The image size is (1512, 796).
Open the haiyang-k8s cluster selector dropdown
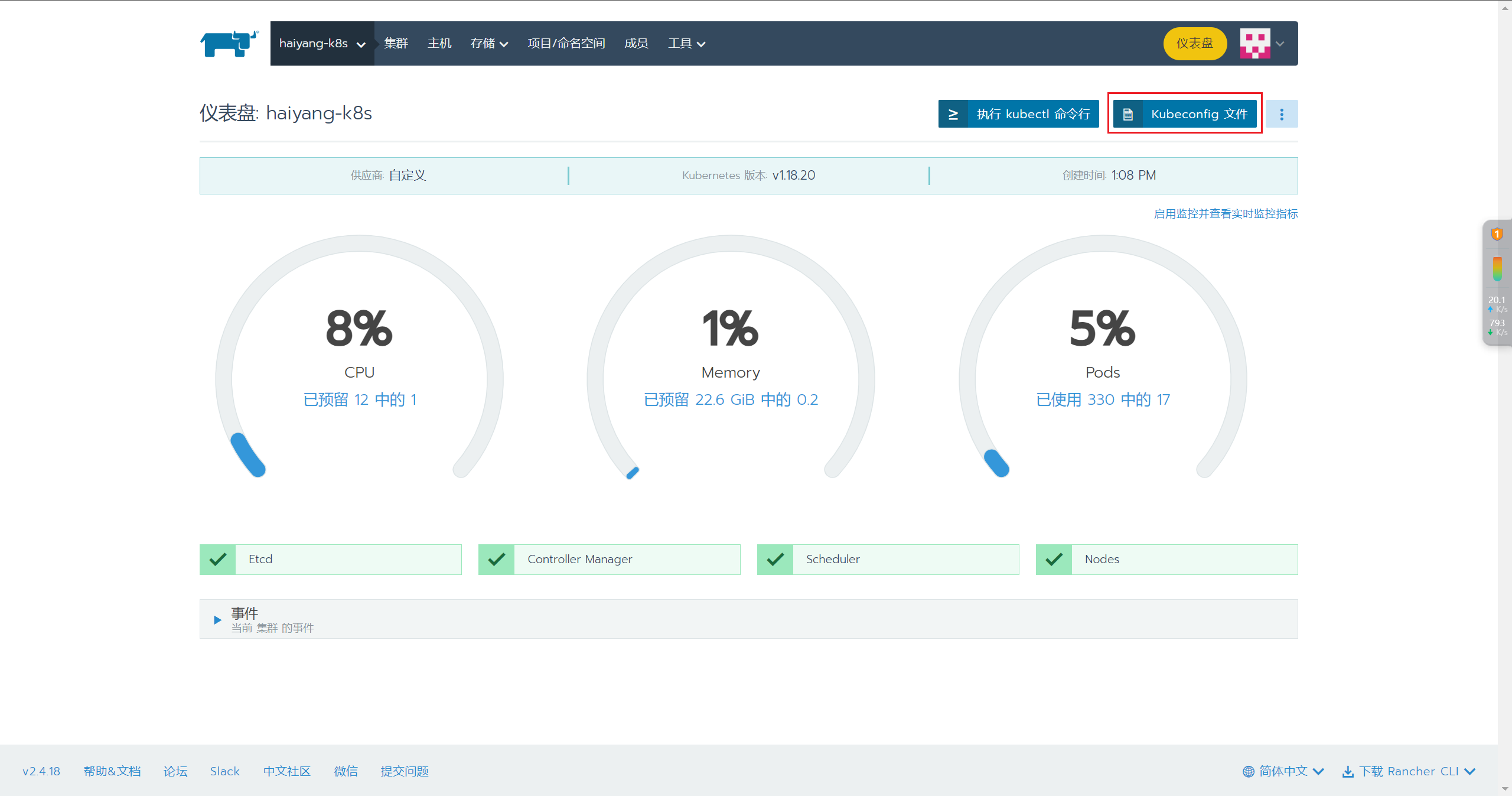[322, 44]
